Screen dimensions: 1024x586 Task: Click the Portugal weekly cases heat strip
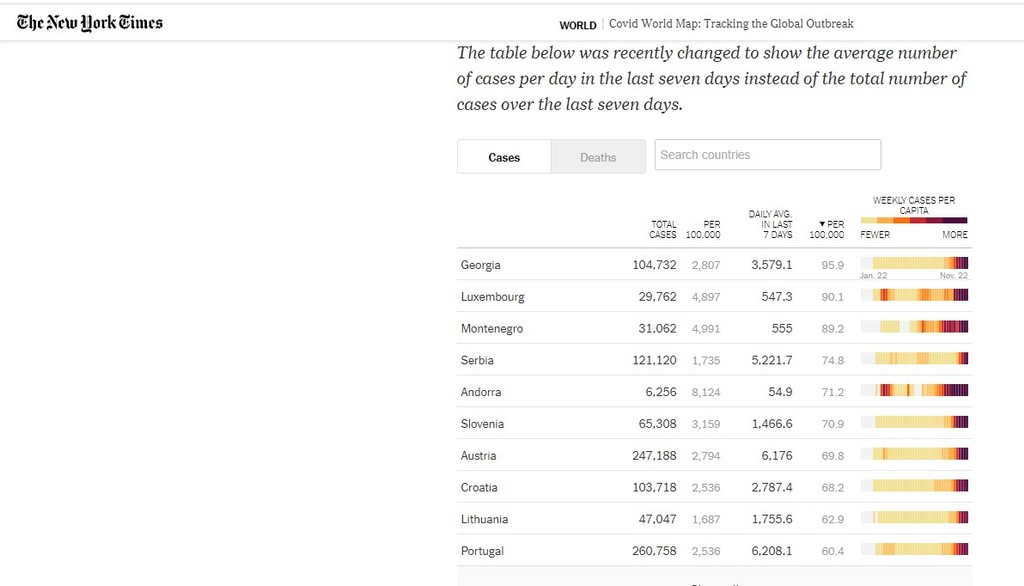(914, 549)
